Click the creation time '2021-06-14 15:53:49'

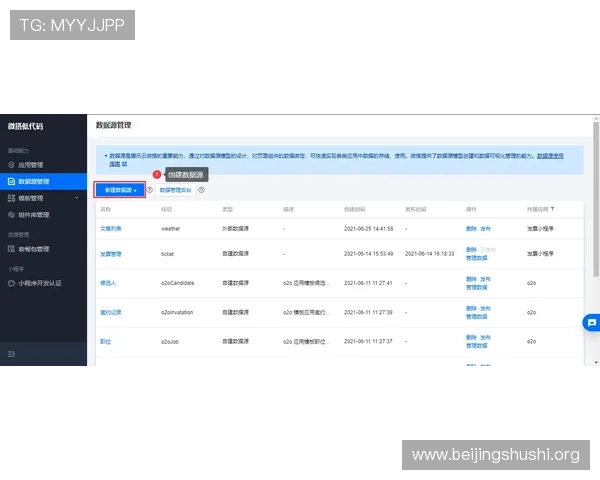[x=368, y=254]
